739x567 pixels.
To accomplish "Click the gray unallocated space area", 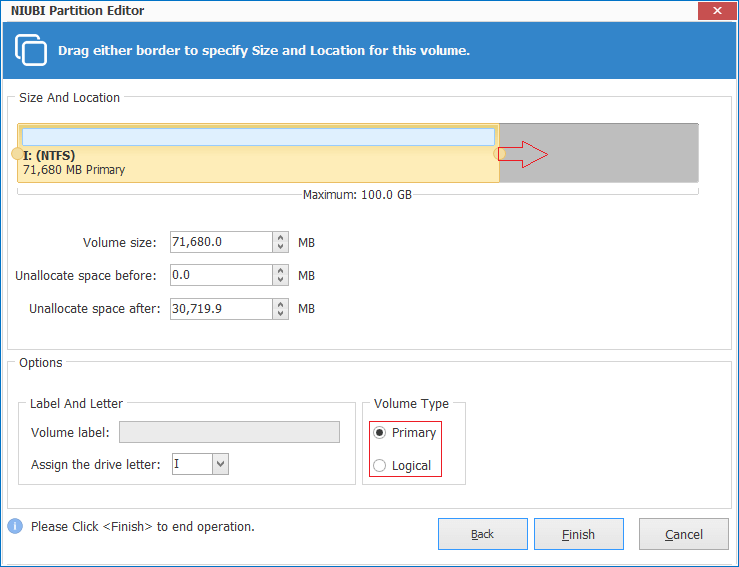I will (x=620, y=153).
